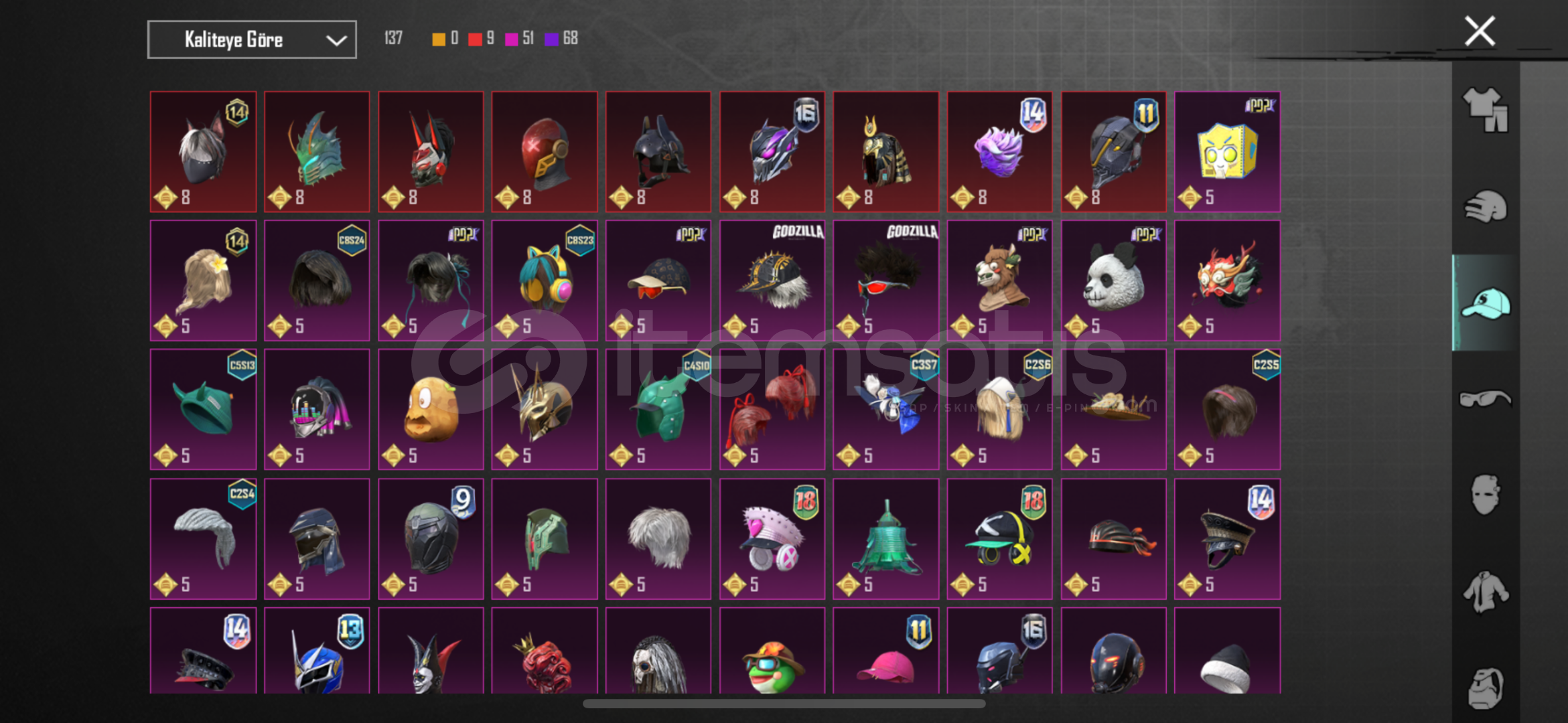This screenshot has height=723, width=1568.
Task: Select the jacket category icon in sidebar
Action: pos(1485,592)
